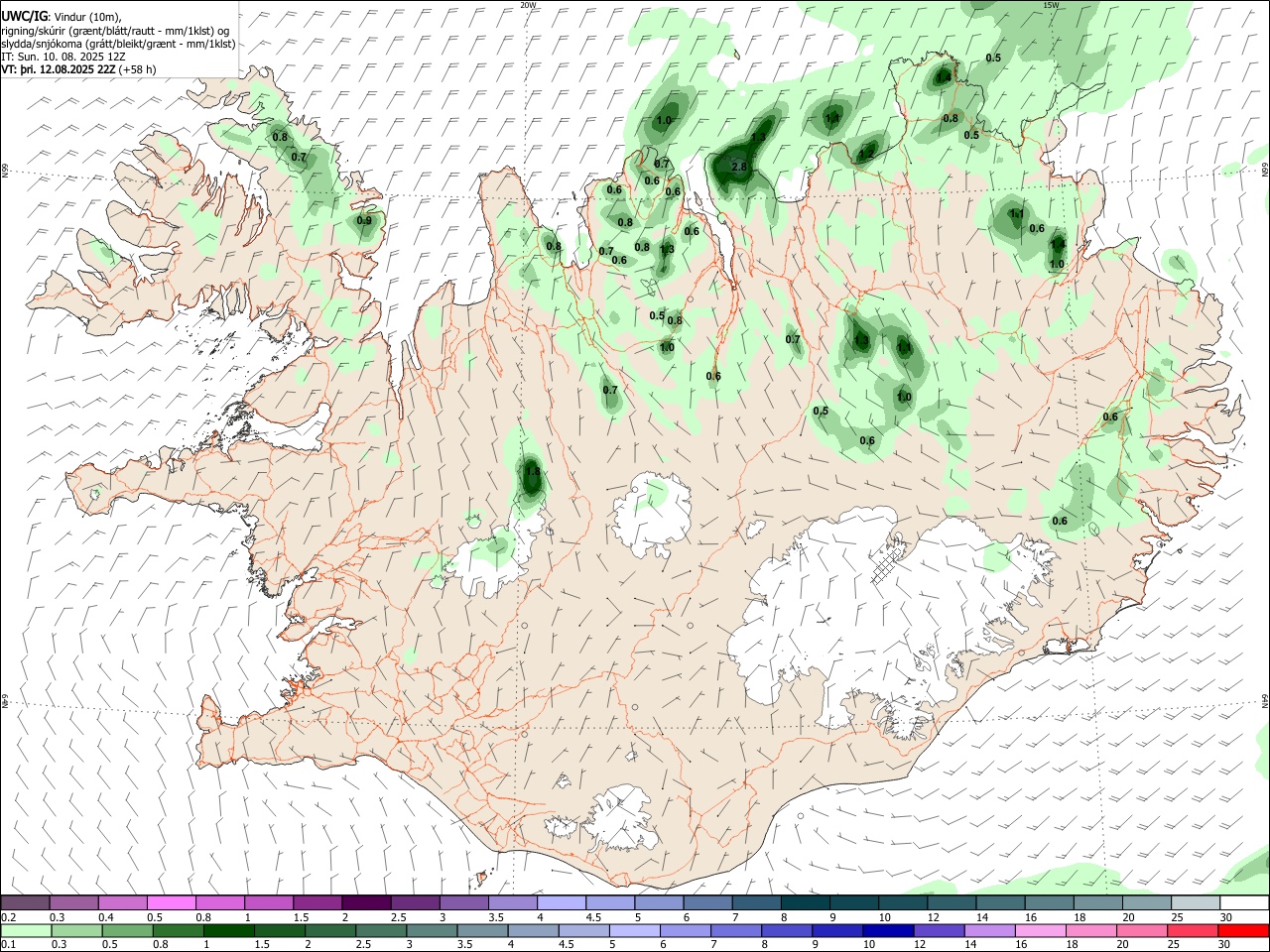1270x952 pixels.
Task: Select the very dark purple 2 swatch, upper scale
Action: click(366, 902)
